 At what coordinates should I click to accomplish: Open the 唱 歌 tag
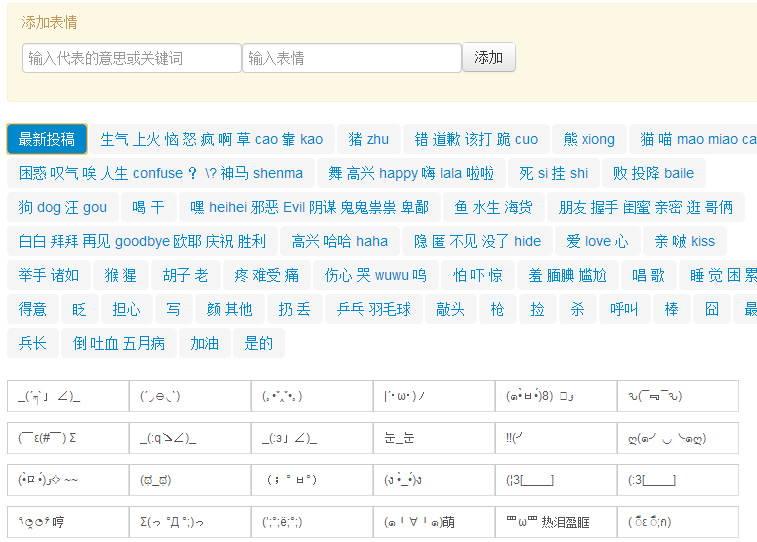coord(648,275)
